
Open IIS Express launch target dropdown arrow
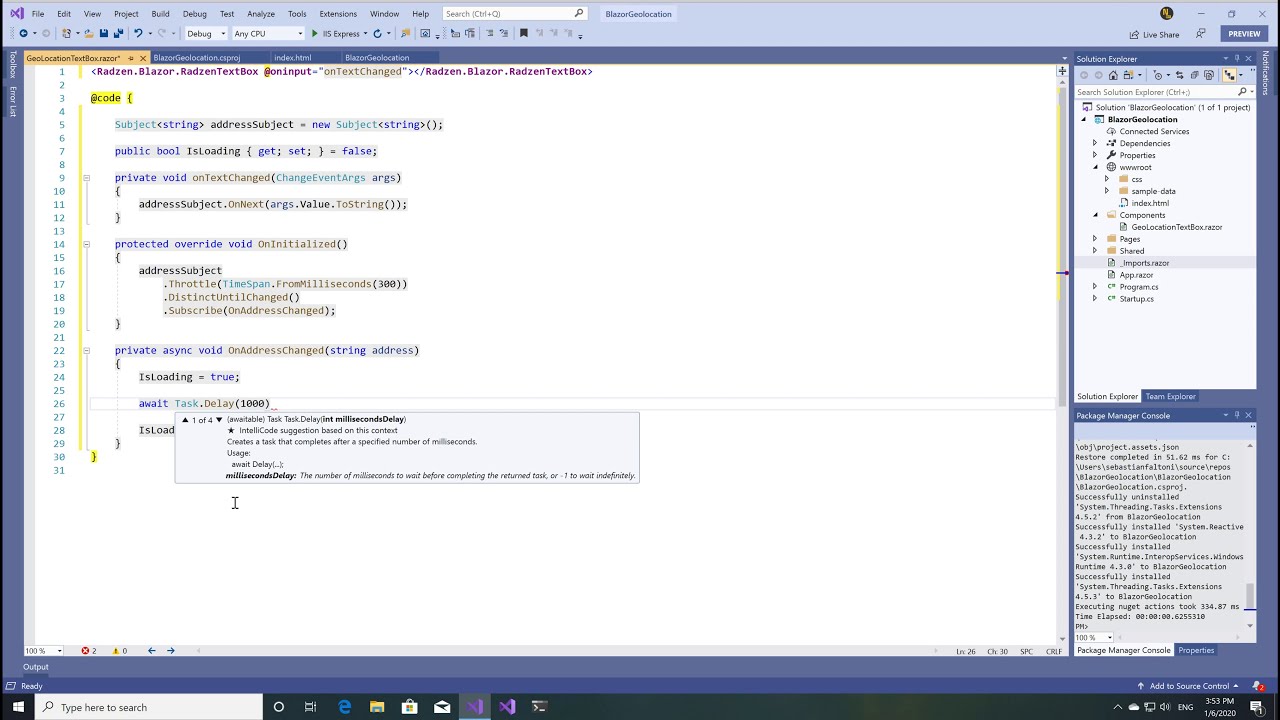[365, 33]
